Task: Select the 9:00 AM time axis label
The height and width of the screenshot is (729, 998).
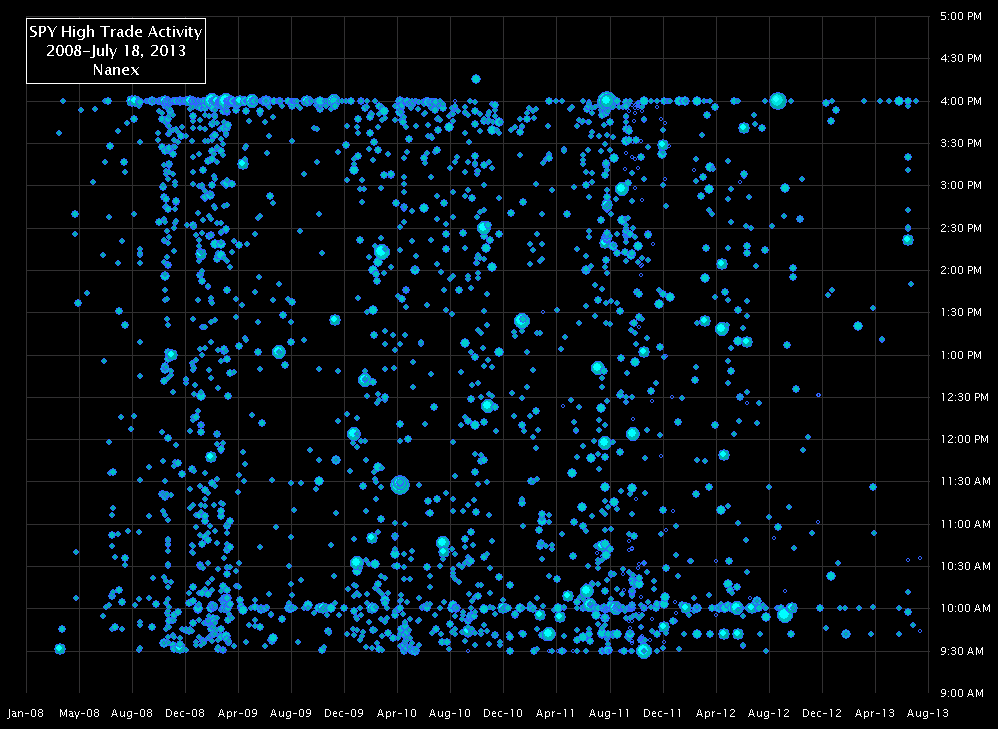Action: point(961,693)
